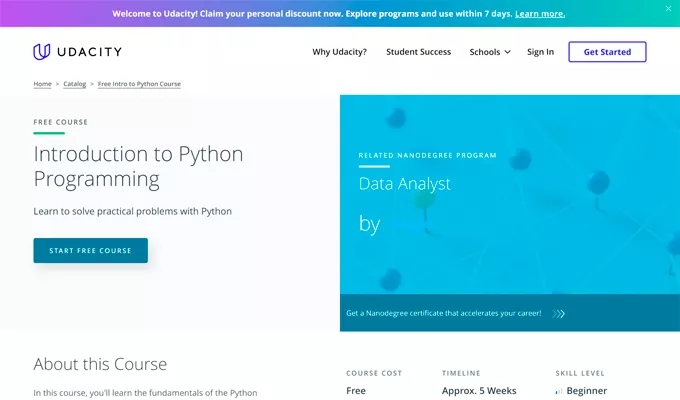Click the TIMELINE label
This screenshot has height=400, width=680.
pyautogui.click(x=461, y=373)
